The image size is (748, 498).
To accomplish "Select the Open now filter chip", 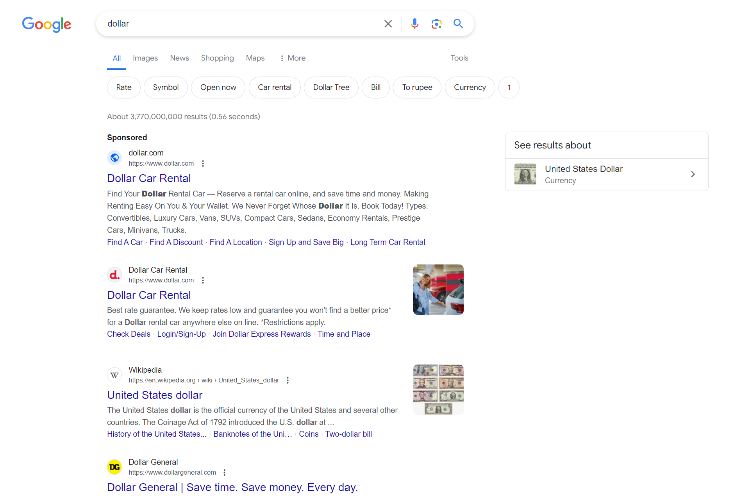I will point(218,87).
